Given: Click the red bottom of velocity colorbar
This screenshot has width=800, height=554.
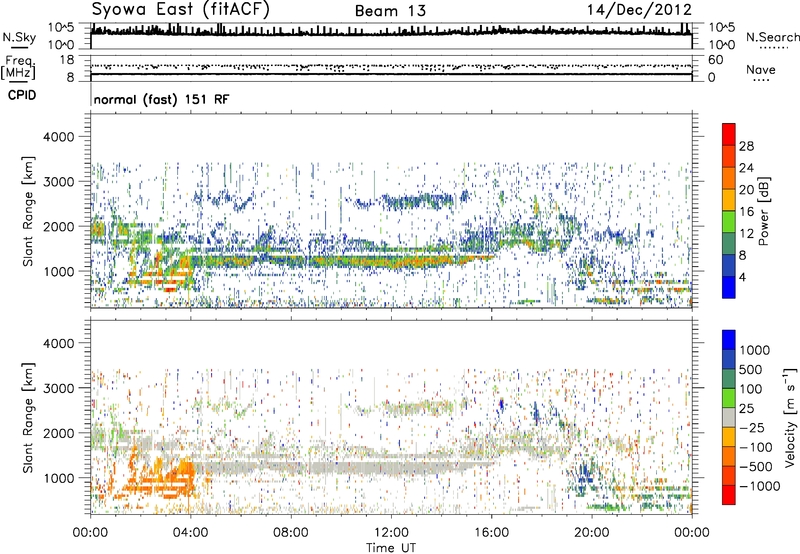Looking at the screenshot, I should (729, 495).
